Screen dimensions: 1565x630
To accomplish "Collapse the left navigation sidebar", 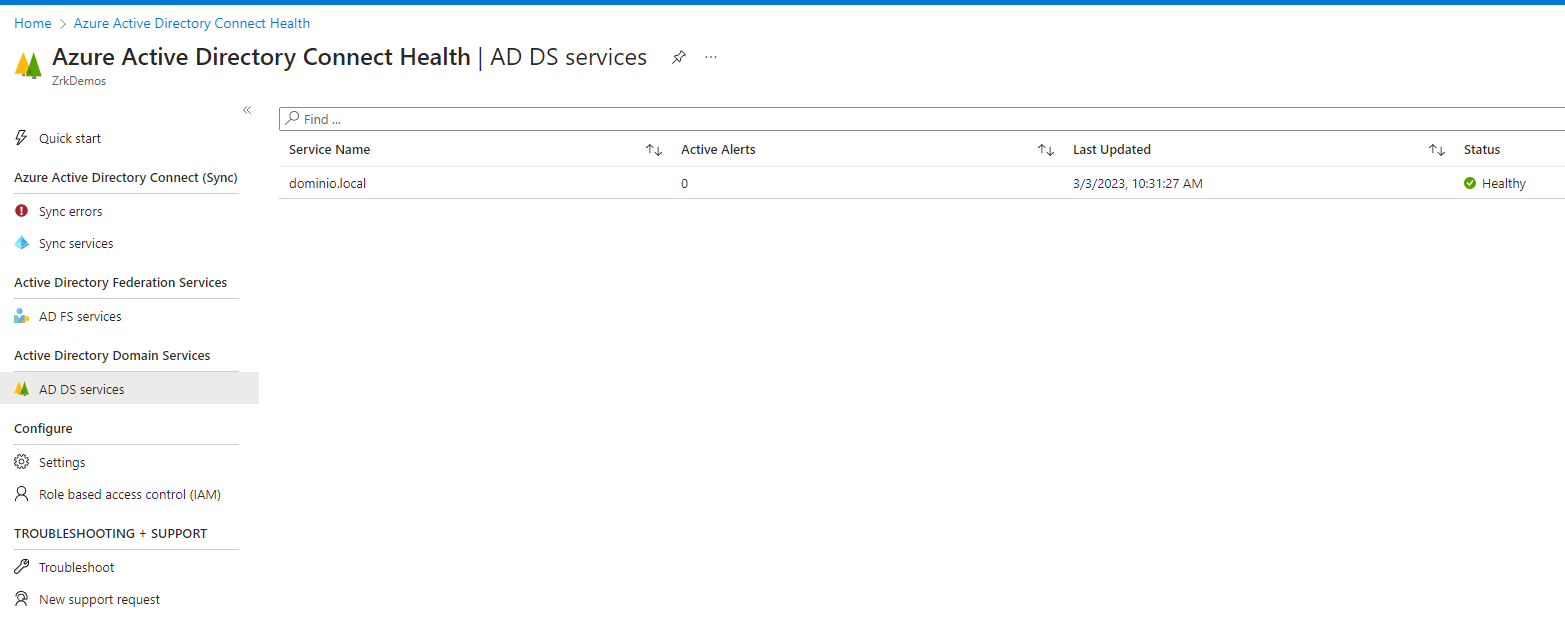I will pyautogui.click(x=247, y=110).
